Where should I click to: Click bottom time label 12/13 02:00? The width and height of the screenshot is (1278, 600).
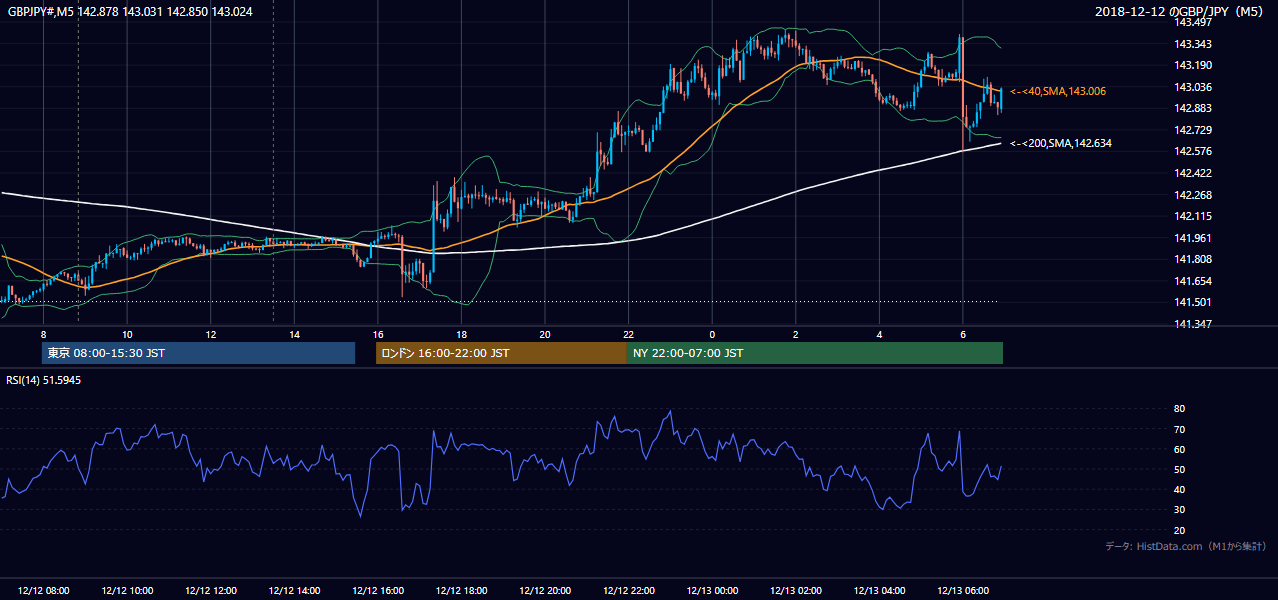(x=796, y=591)
